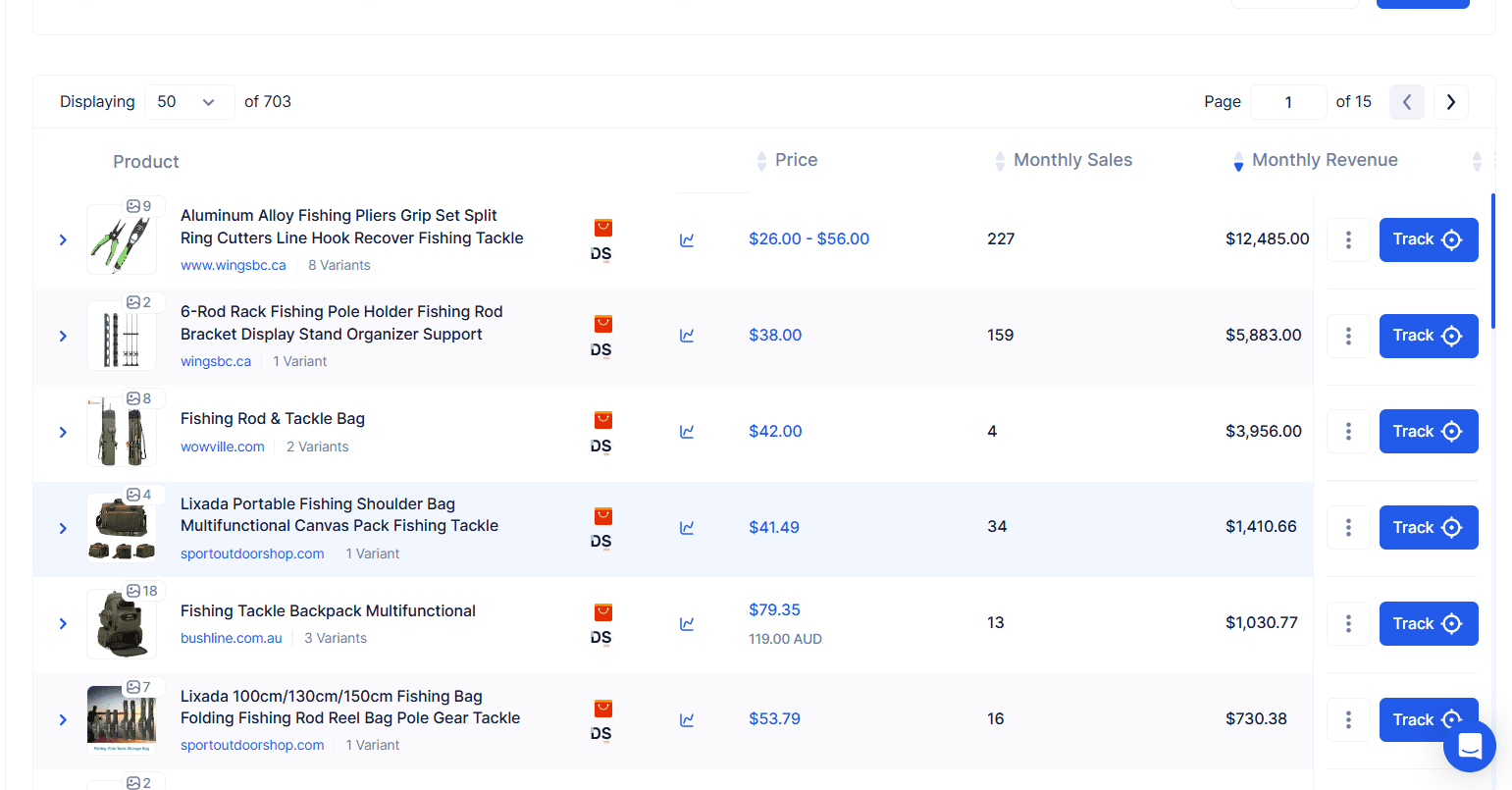Open Aluminum Alloy Fishing Pliers product thumbnail
Viewport: 1512px width, 790px height.
(x=122, y=239)
